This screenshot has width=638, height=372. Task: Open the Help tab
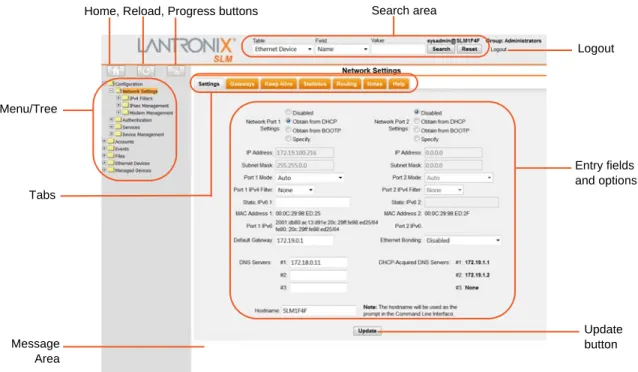tap(398, 84)
